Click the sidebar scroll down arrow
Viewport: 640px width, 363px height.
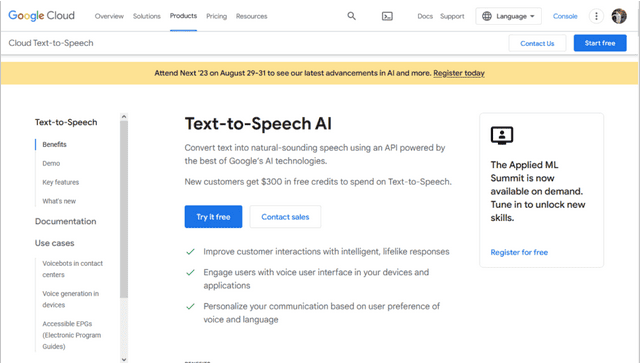pos(124,359)
